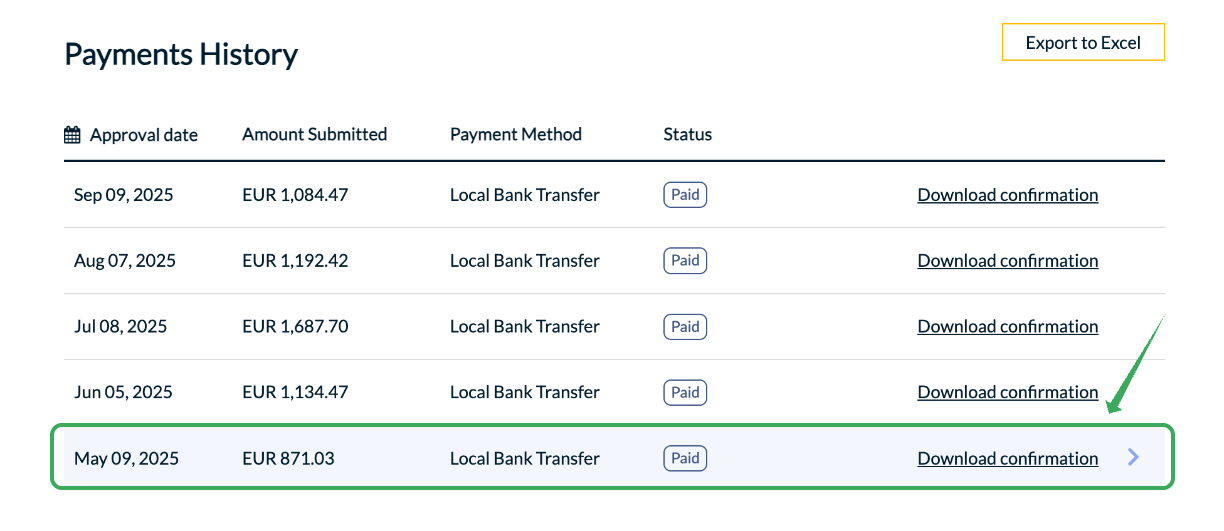1224x531 pixels.
Task: Click the Payments History heading
Action: [181, 54]
